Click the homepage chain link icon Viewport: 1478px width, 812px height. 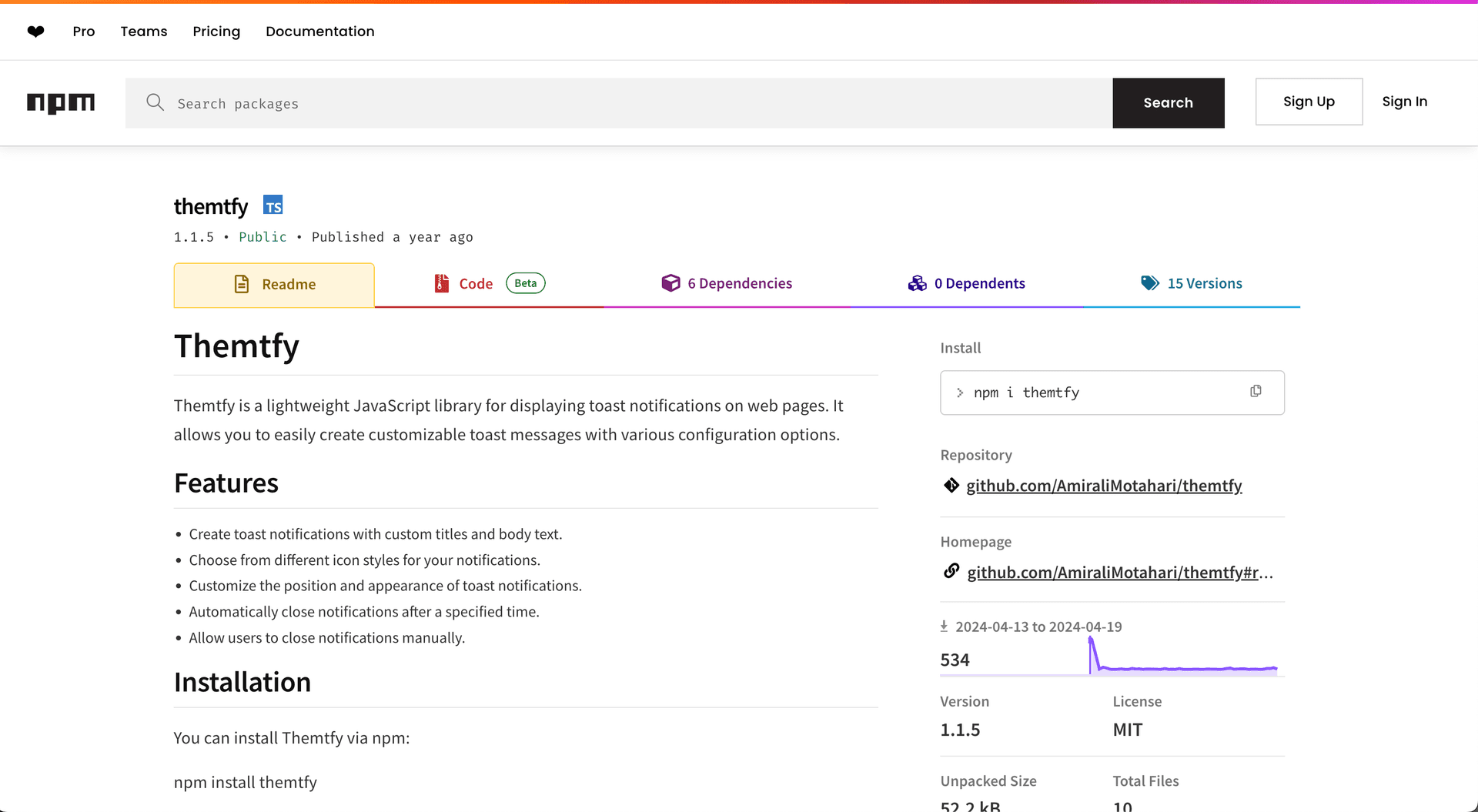click(951, 572)
